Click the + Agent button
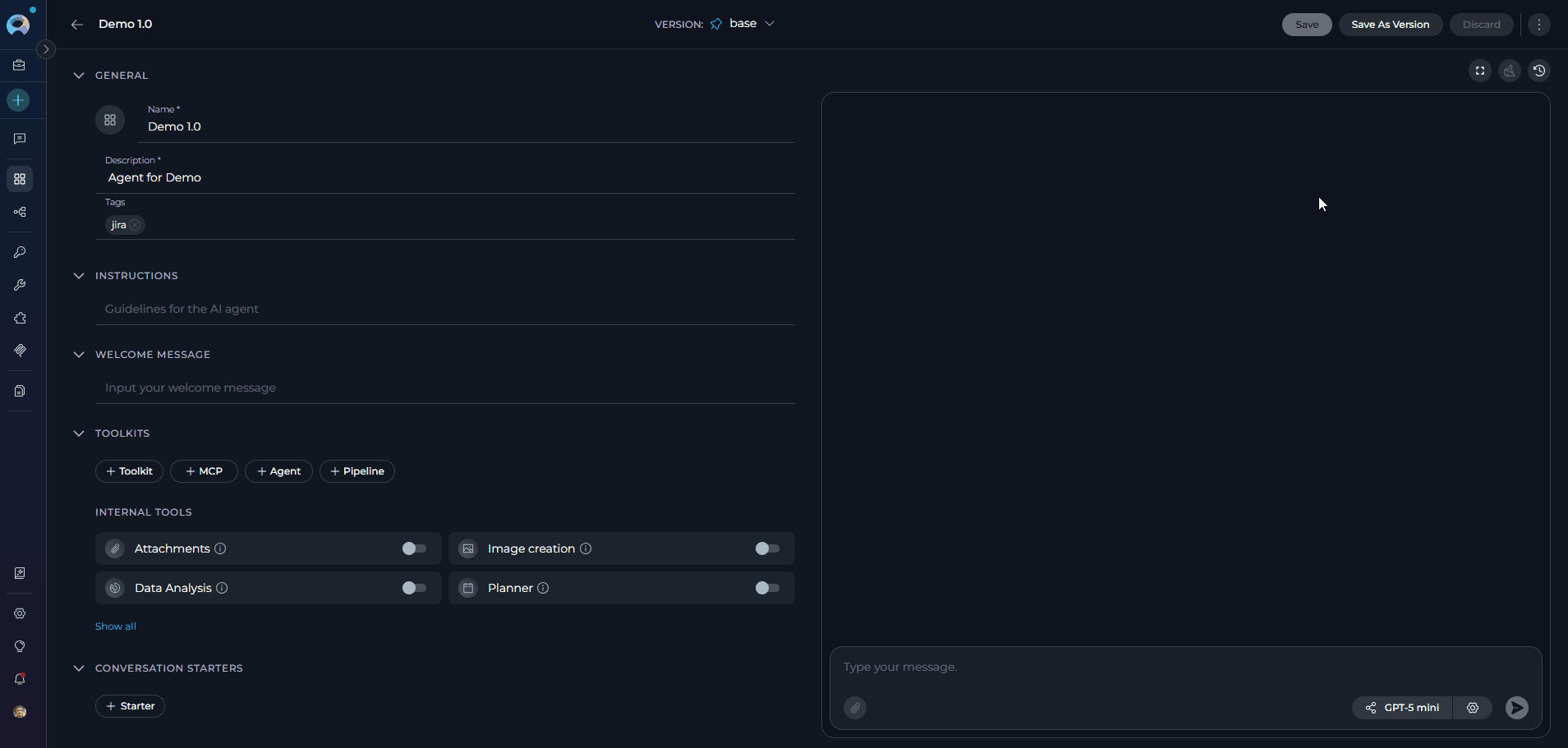The width and height of the screenshot is (1568, 748). click(x=278, y=471)
